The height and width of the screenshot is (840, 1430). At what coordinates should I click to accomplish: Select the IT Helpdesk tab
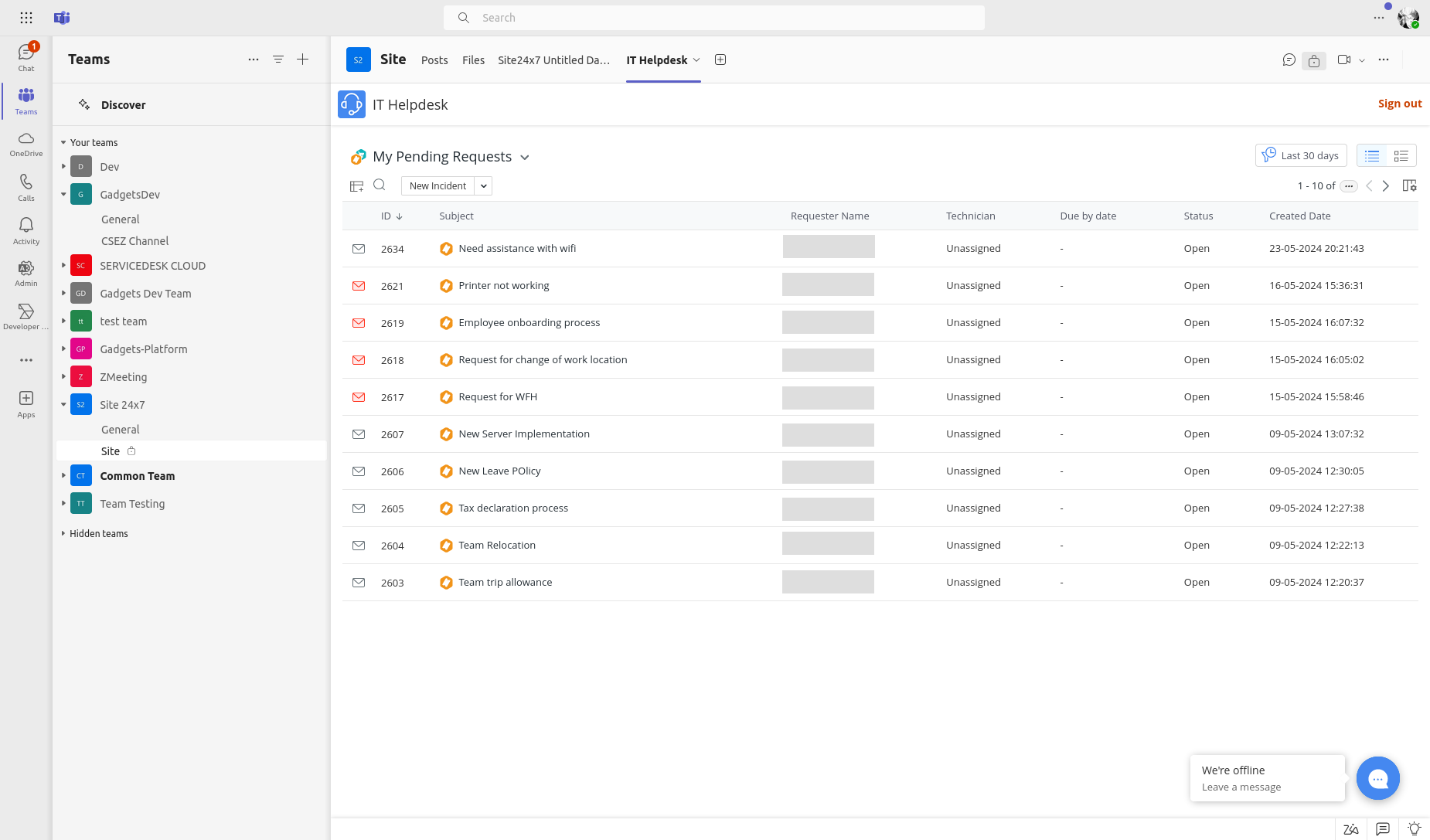(657, 60)
